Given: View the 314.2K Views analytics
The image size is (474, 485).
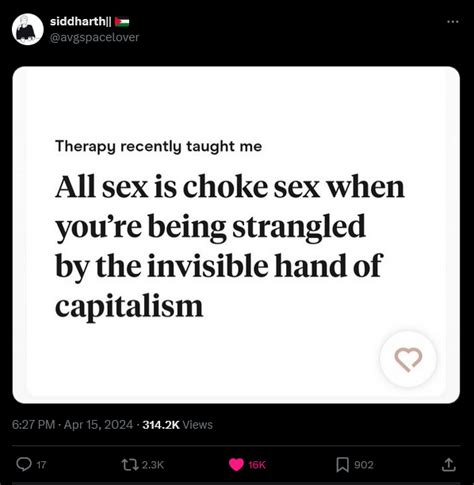Looking at the screenshot, I should click(177, 425).
